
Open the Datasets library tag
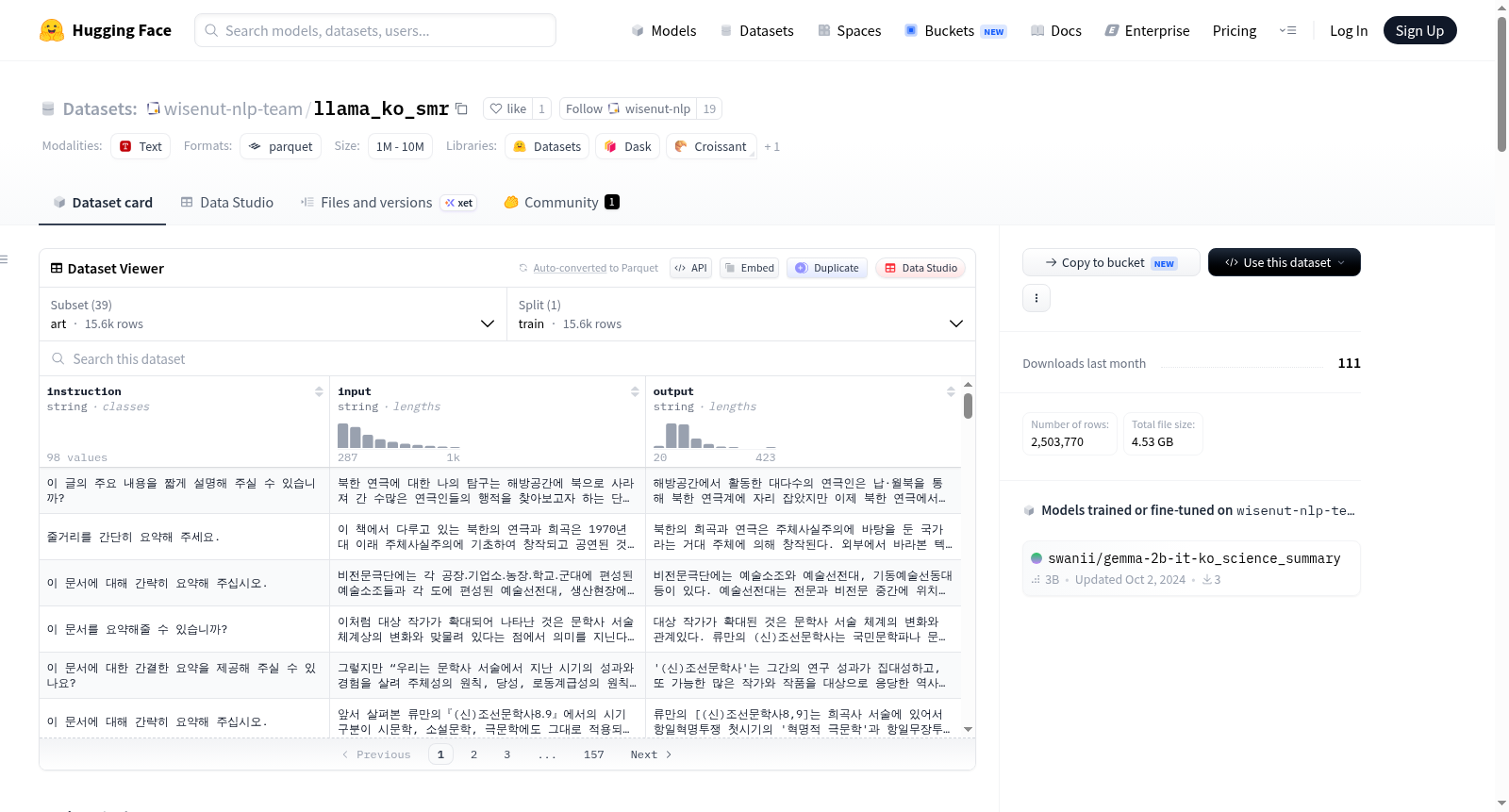click(547, 146)
